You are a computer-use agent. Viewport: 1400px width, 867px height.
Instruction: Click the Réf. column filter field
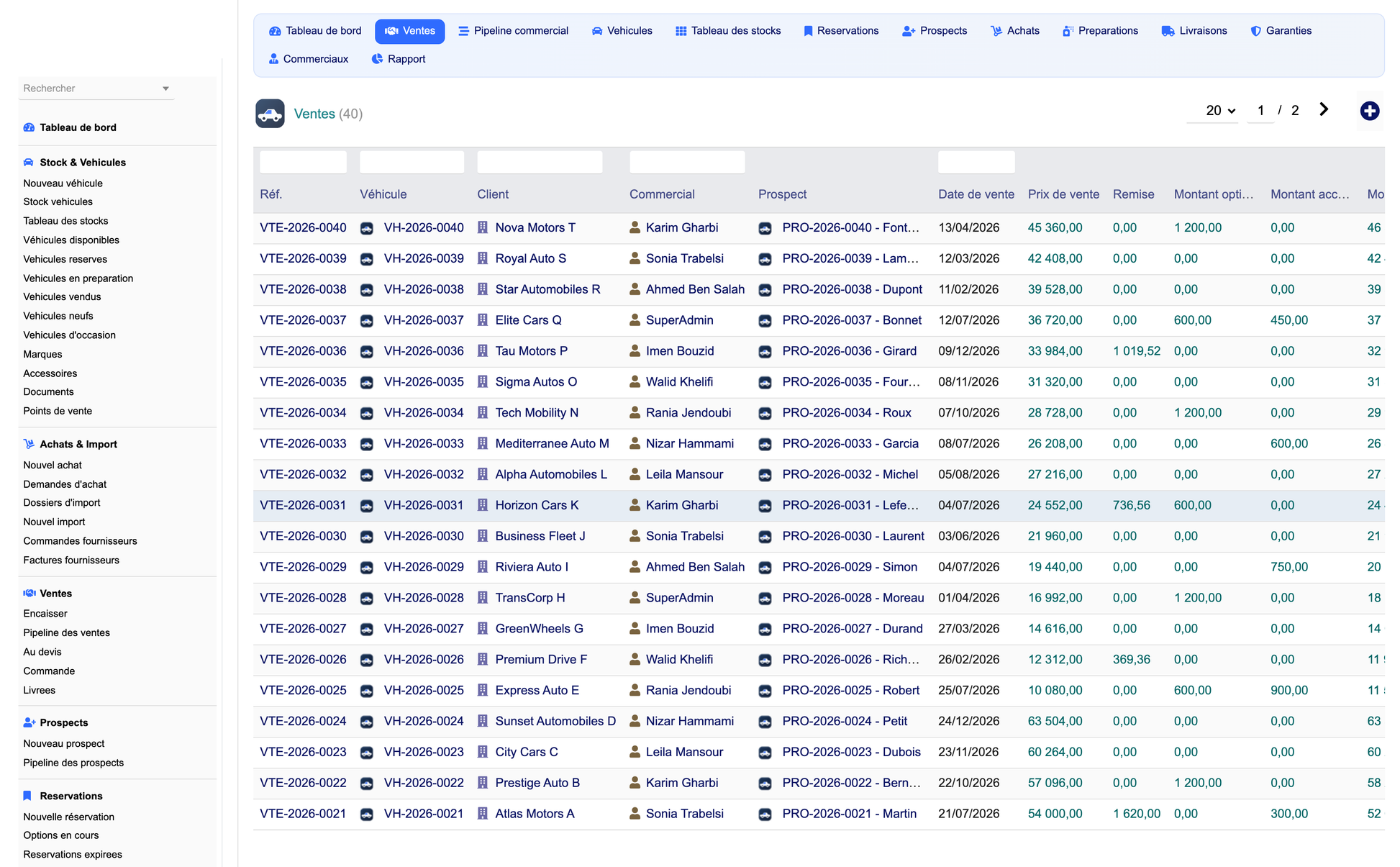[303, 162]
